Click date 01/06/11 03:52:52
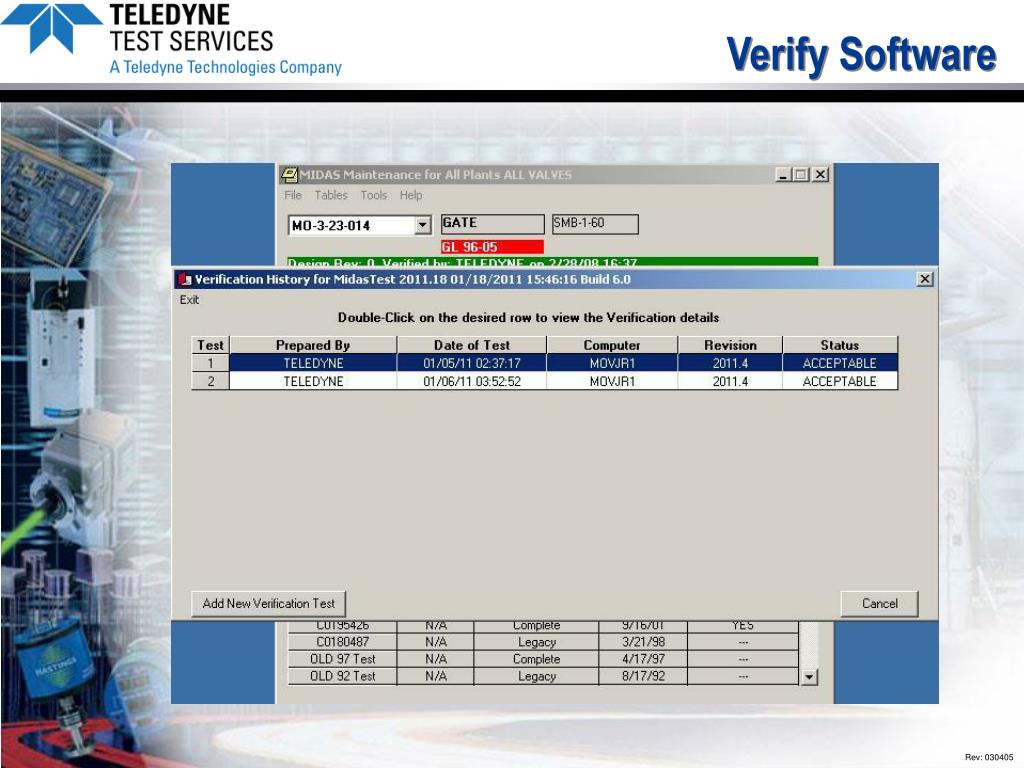The height and width of the screenshot is (768, 1024). (472, 381)
